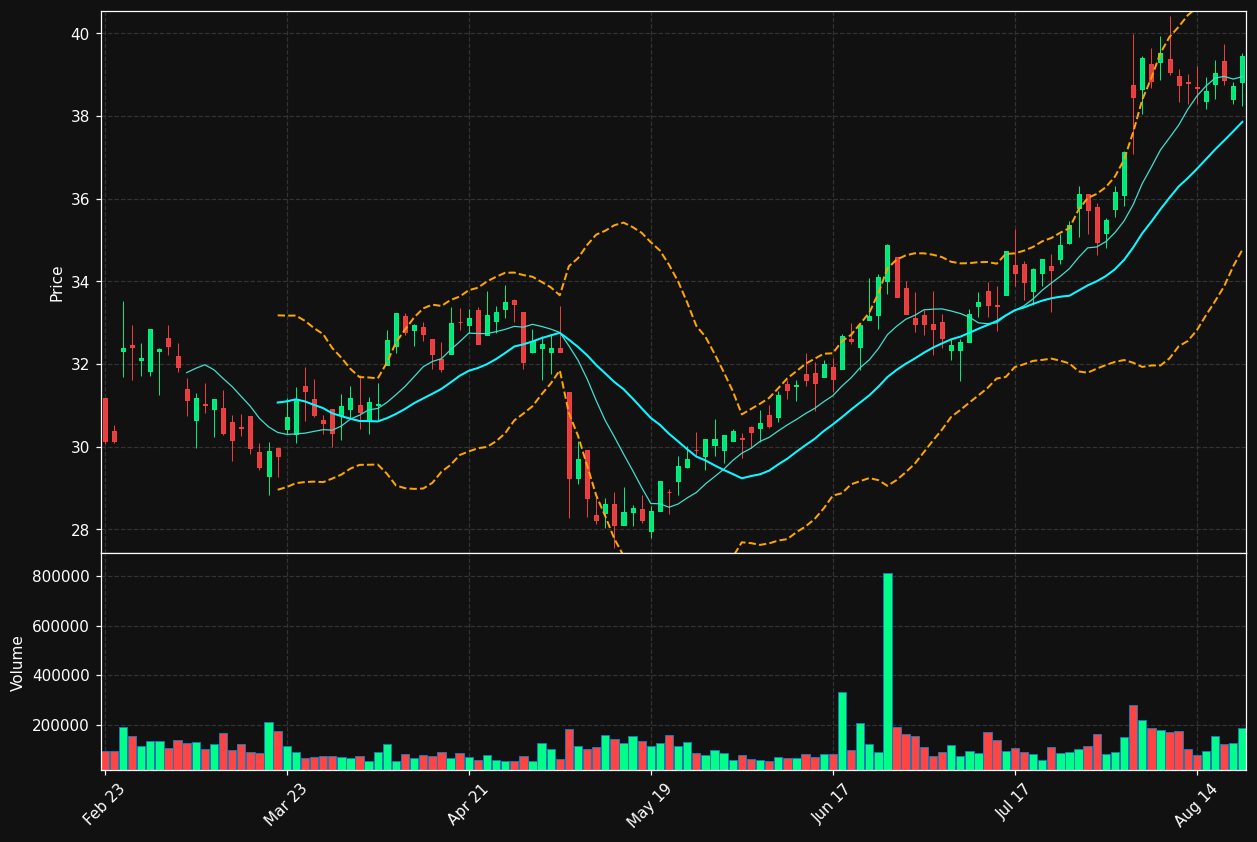
Task: Click the Volume axis label
Action: [x=18, y=663]
